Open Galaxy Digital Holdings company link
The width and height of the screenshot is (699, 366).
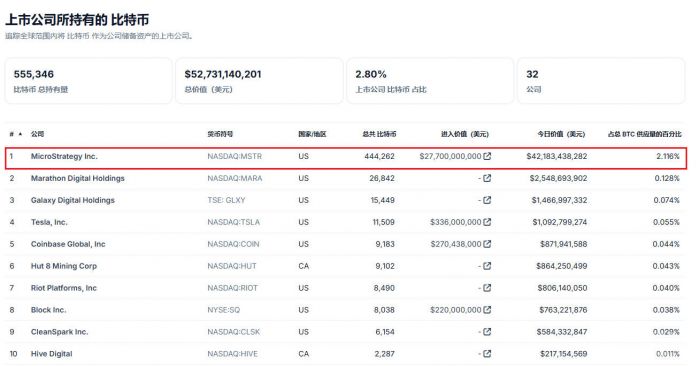[x=73, y=200]
